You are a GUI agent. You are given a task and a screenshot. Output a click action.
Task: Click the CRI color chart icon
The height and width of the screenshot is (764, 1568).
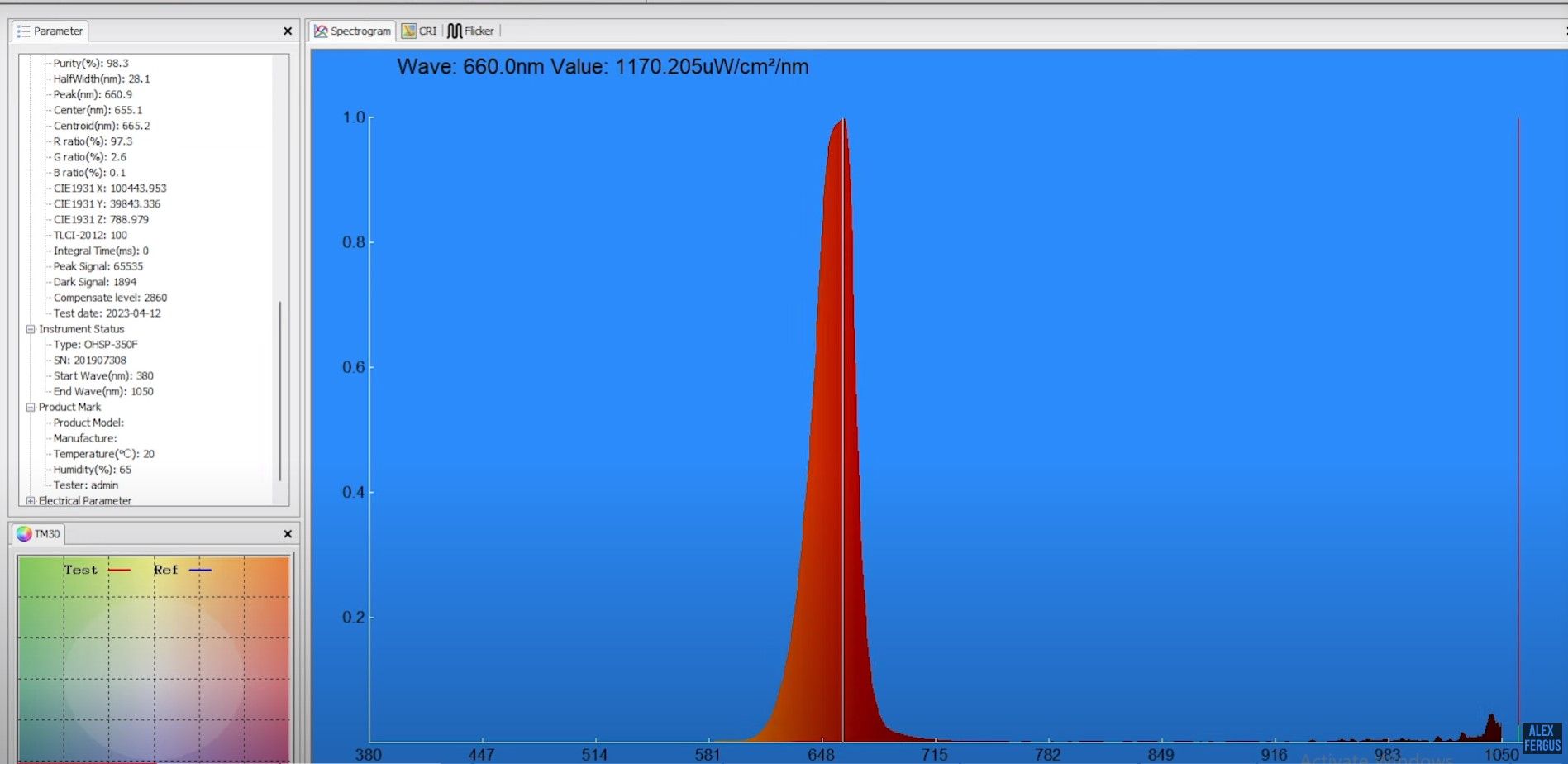pyautogui.click(x=410, y=31)
